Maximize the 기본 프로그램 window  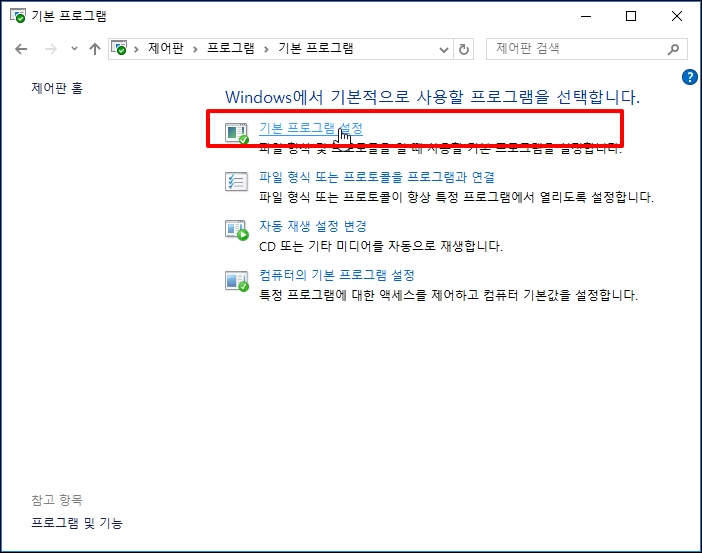631,17
